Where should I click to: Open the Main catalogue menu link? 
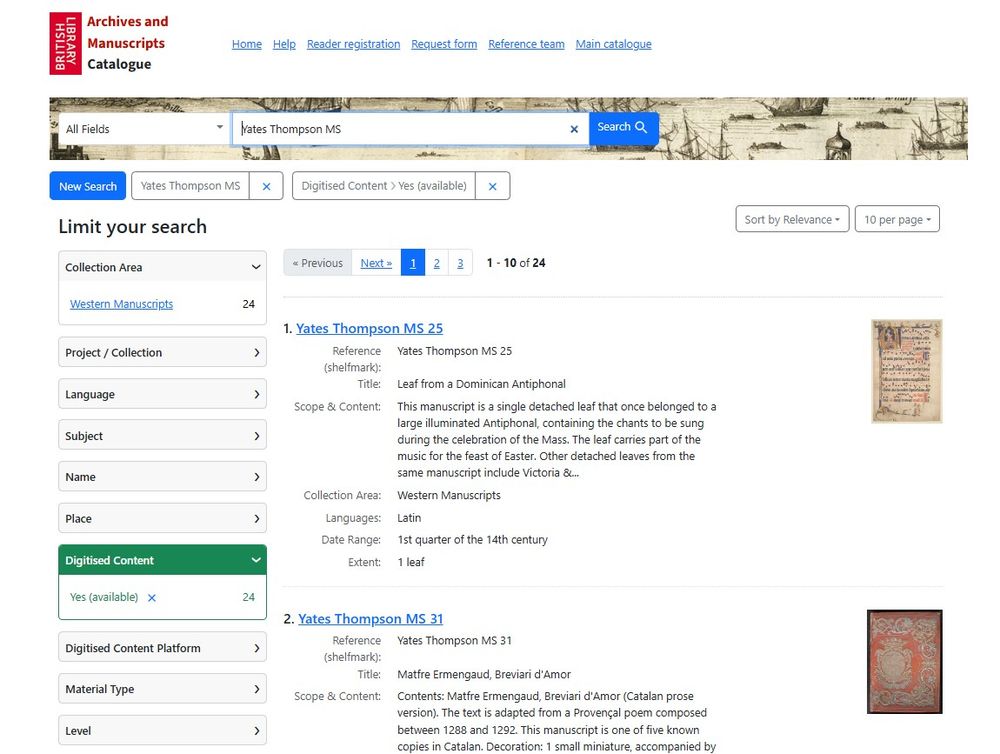tap(613, 44)
